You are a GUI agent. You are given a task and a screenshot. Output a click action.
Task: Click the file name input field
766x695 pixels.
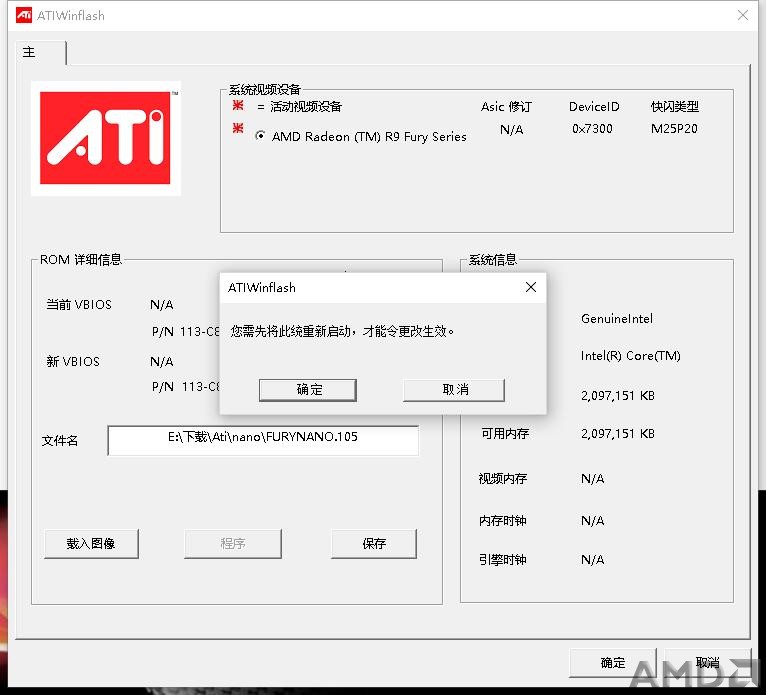pyautogui.click(x=263, y=440)
